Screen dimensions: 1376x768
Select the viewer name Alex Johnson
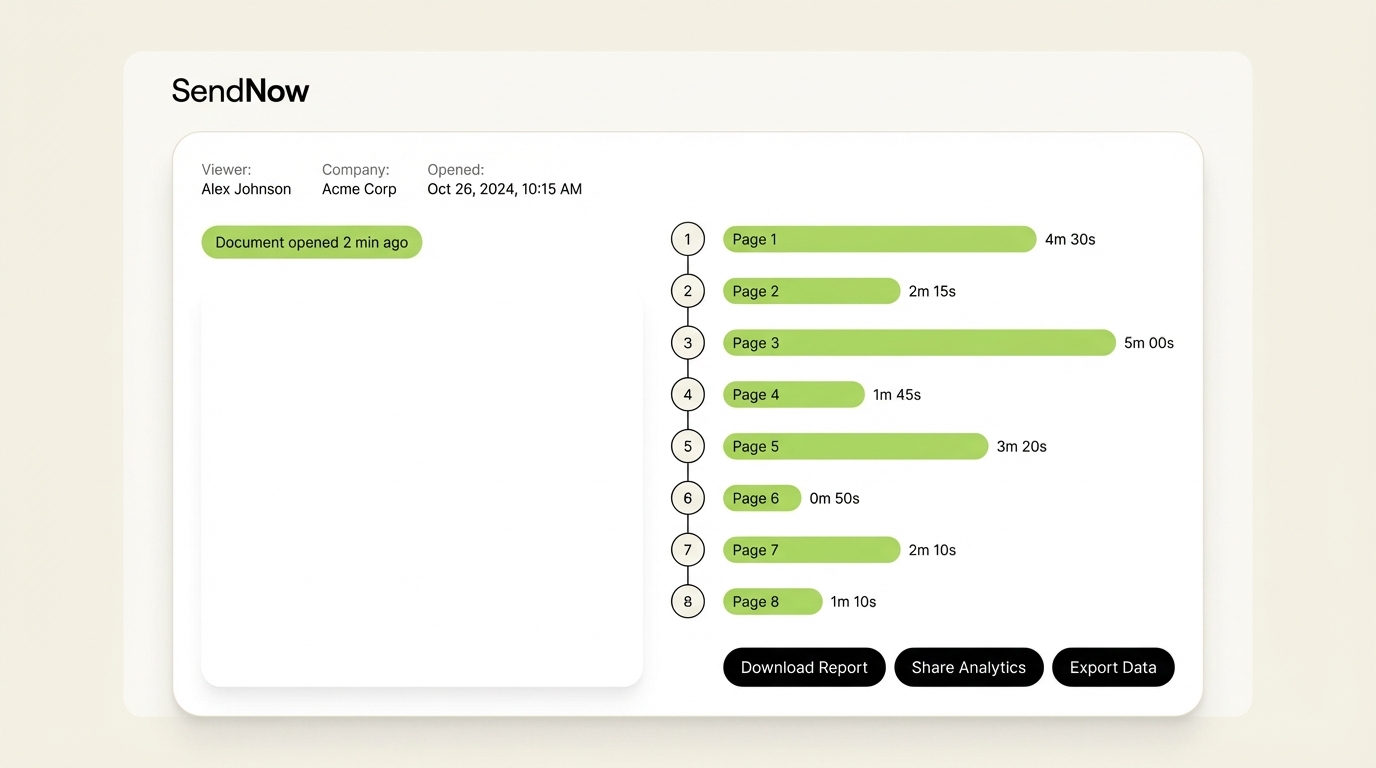click(x=246, y=189)
